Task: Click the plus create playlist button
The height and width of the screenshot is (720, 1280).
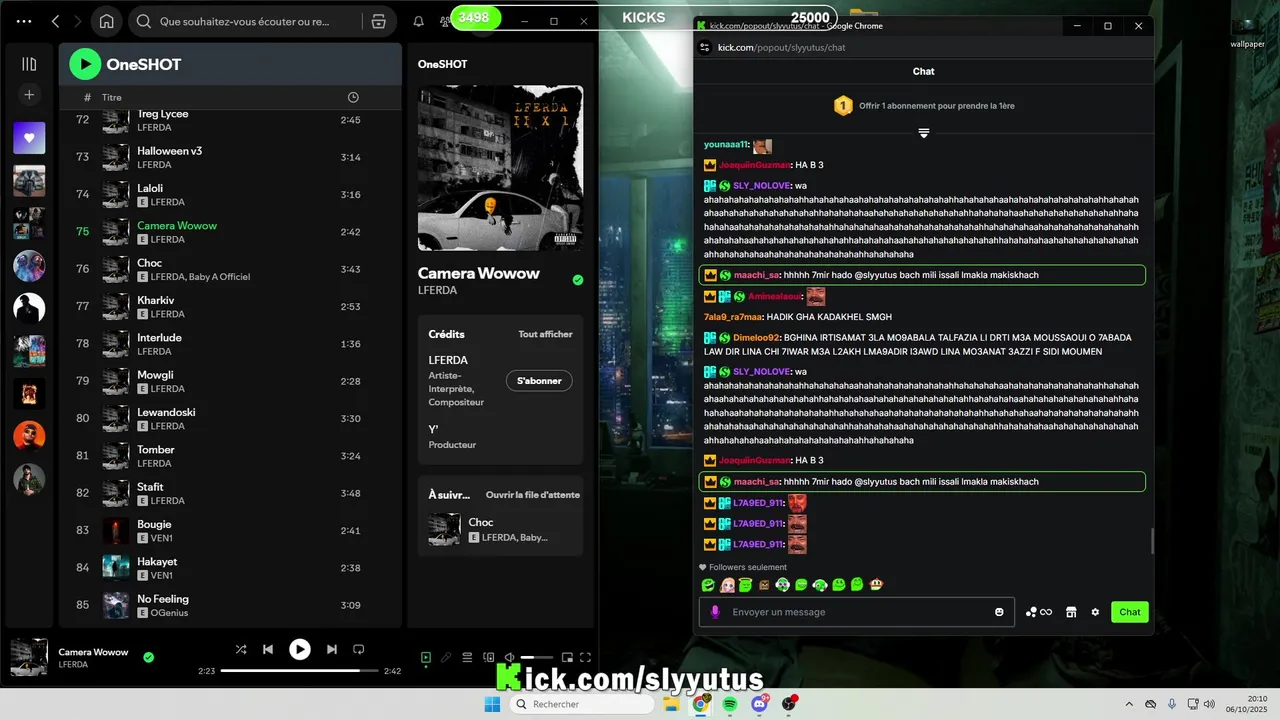Action: click(x=29, y=95)
